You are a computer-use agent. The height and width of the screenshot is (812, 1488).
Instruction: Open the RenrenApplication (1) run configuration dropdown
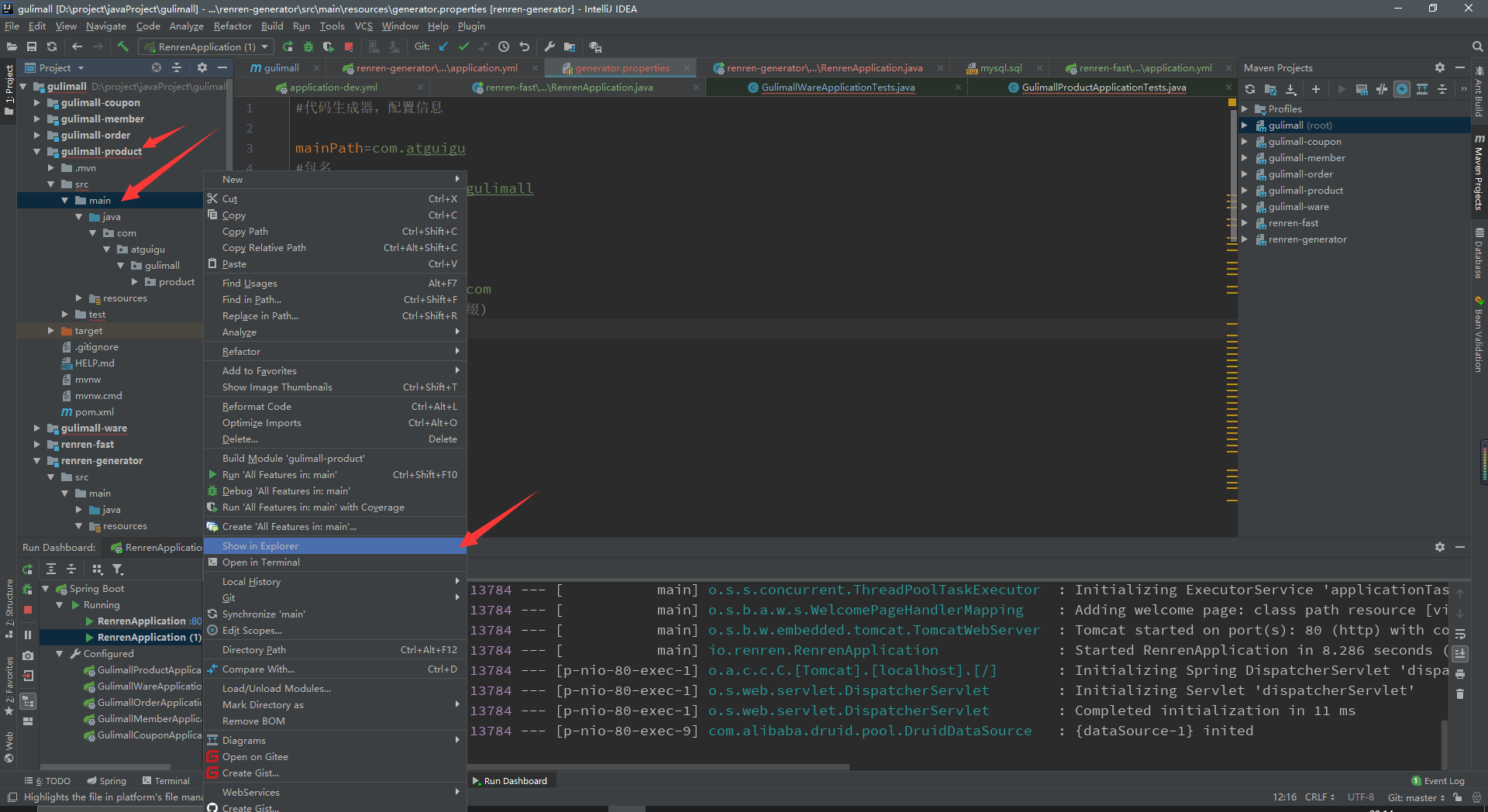pyautogui.click(x=207, y=46)
